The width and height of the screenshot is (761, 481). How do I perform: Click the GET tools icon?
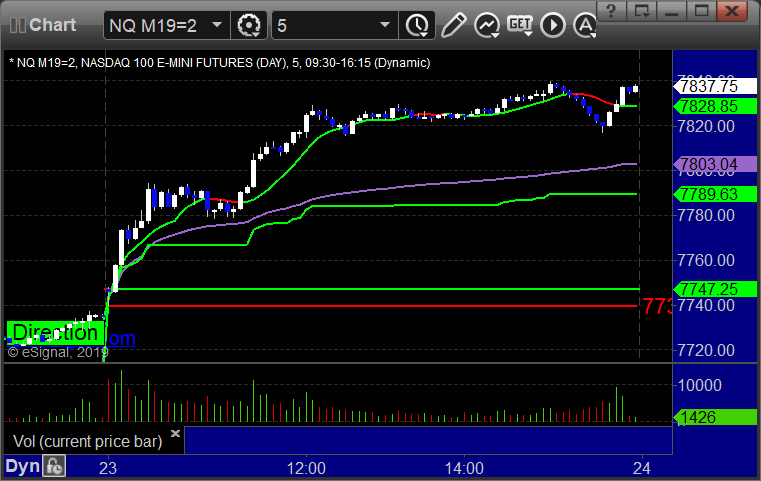[x=520, y=25]
